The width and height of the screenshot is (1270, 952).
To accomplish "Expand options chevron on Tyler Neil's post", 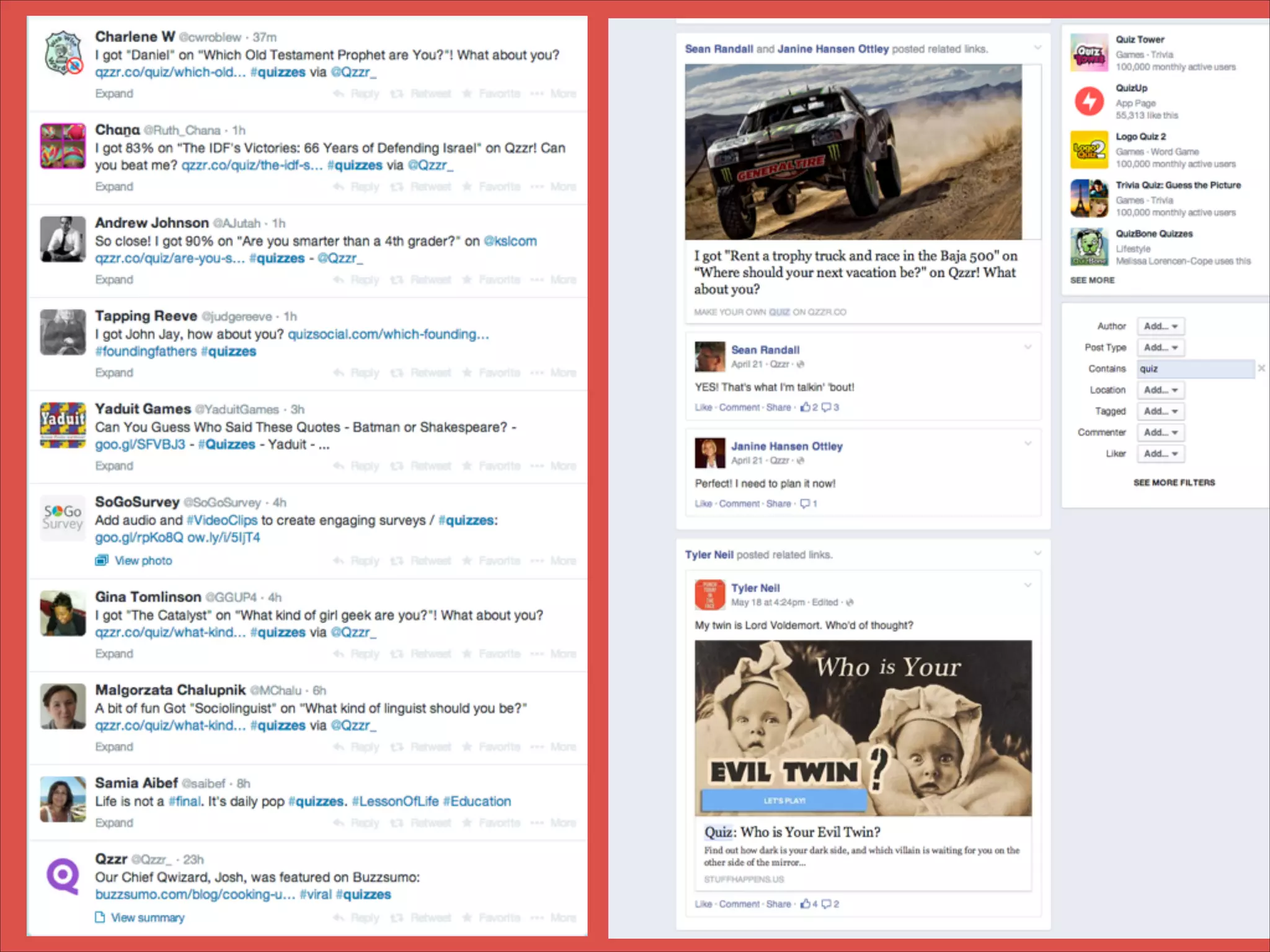I will click(x=1028, y=585).
